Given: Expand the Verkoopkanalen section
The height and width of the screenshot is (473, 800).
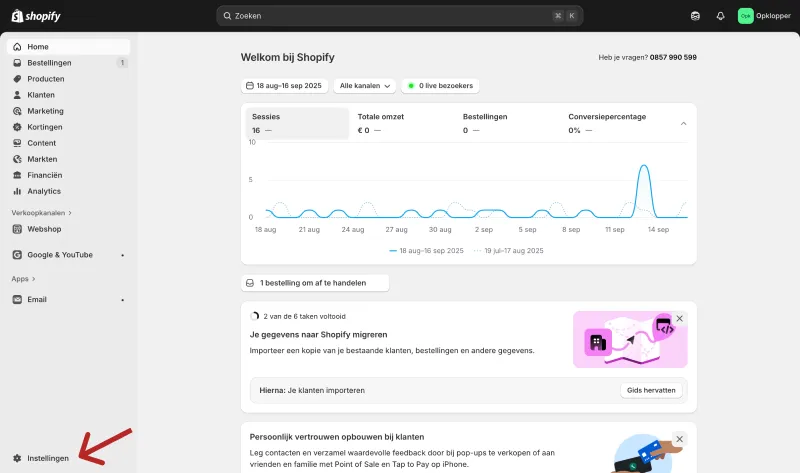Looking at the screenshot, I should (42, 213).
